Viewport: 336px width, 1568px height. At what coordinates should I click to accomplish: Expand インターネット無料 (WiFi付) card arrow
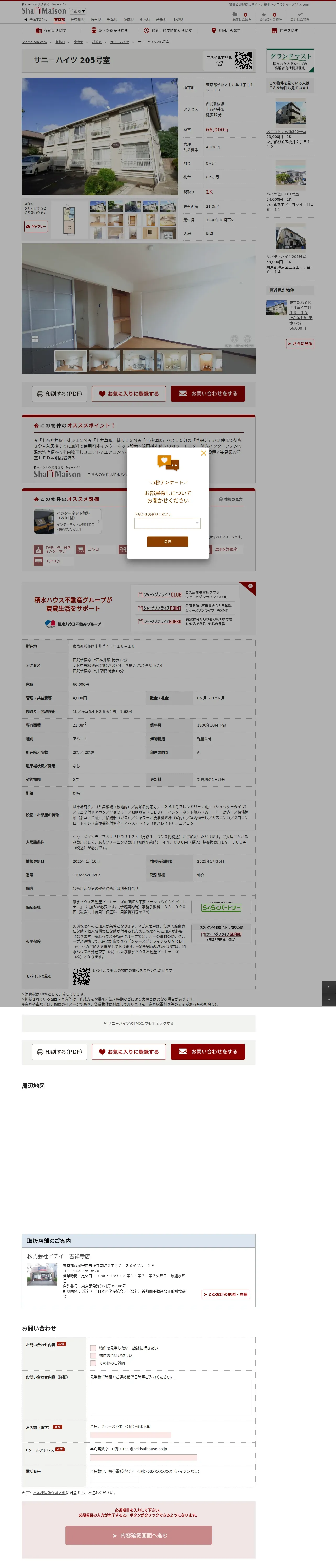(99, 521)
